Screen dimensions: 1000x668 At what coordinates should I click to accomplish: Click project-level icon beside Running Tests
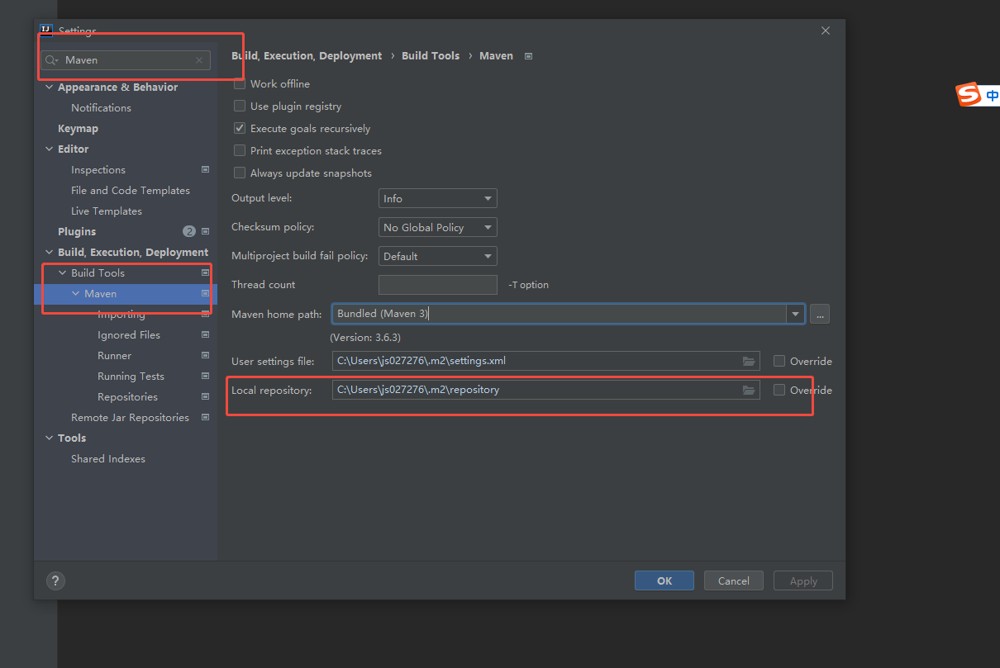pos(205,376)
